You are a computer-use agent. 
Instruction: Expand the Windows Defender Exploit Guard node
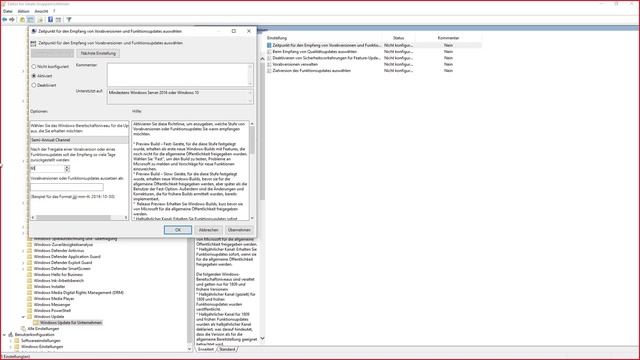(x=23, y=263)
